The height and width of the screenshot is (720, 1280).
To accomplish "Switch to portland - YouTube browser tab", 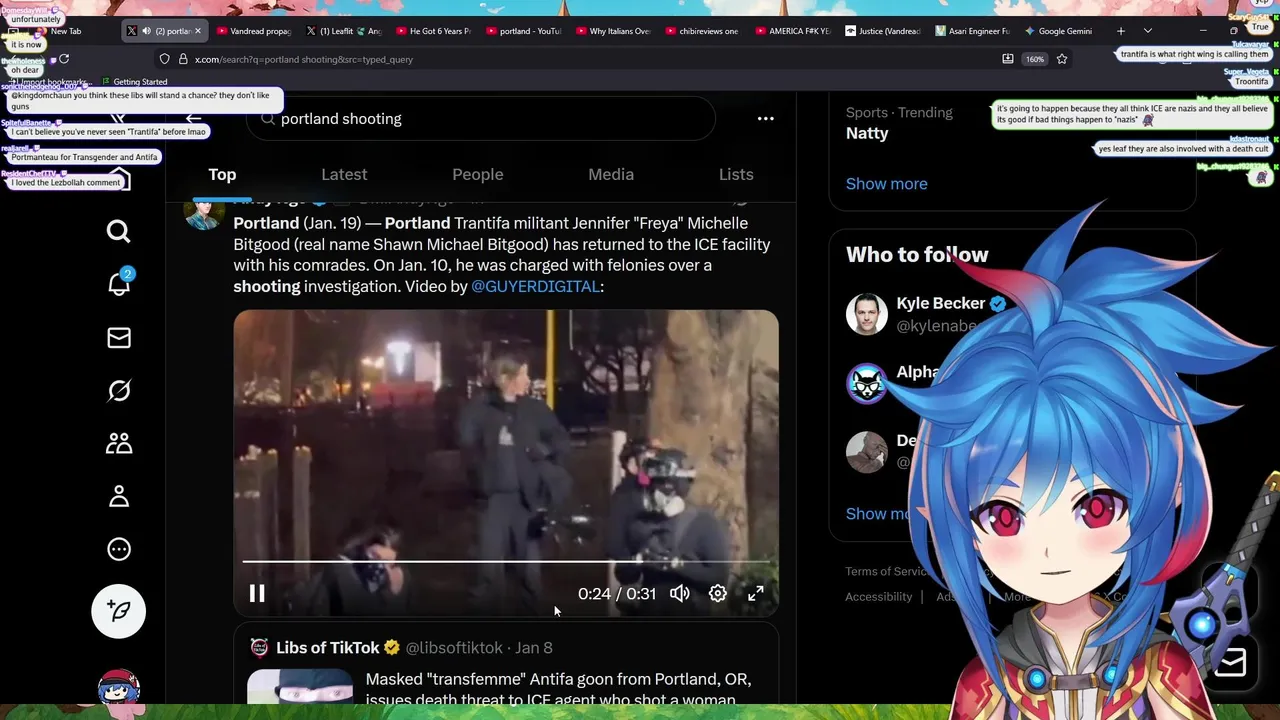I will [x=524, y=31].
